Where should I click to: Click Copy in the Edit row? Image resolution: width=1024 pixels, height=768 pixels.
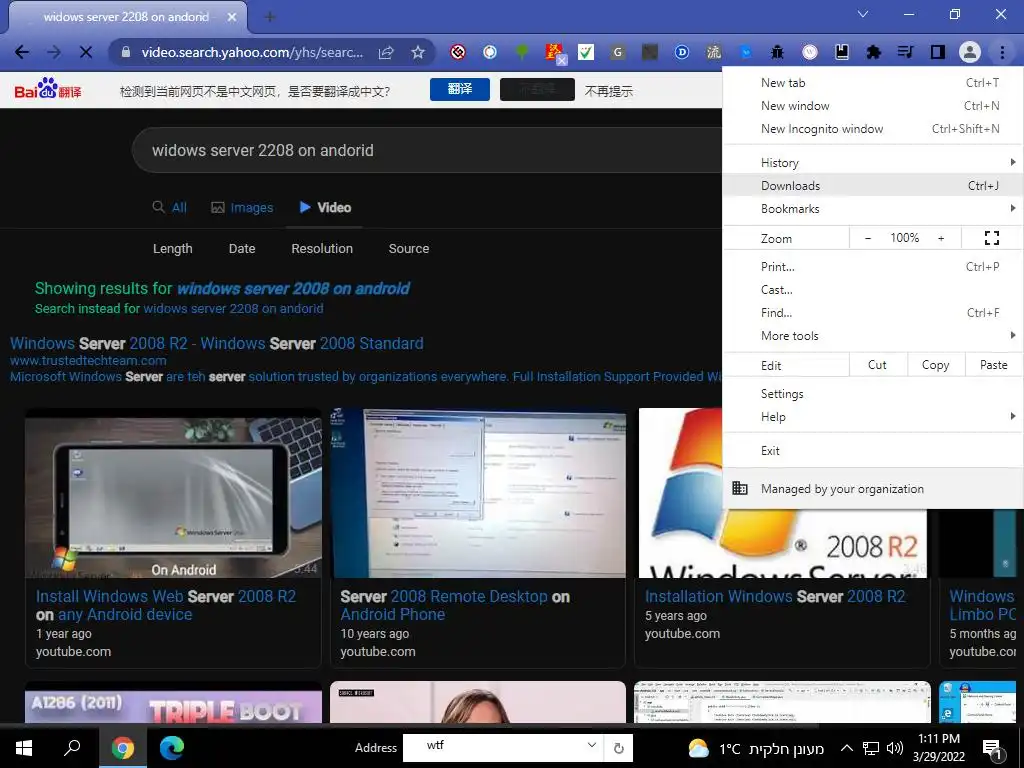point(935,365)
